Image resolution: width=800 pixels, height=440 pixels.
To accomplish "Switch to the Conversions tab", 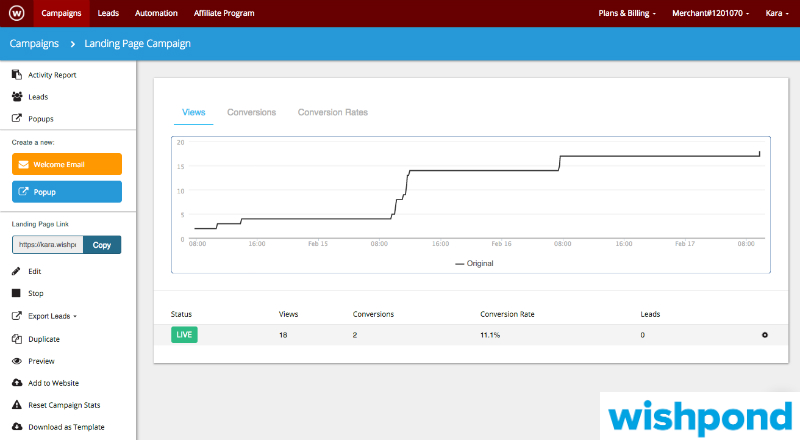I will (251, 112).
